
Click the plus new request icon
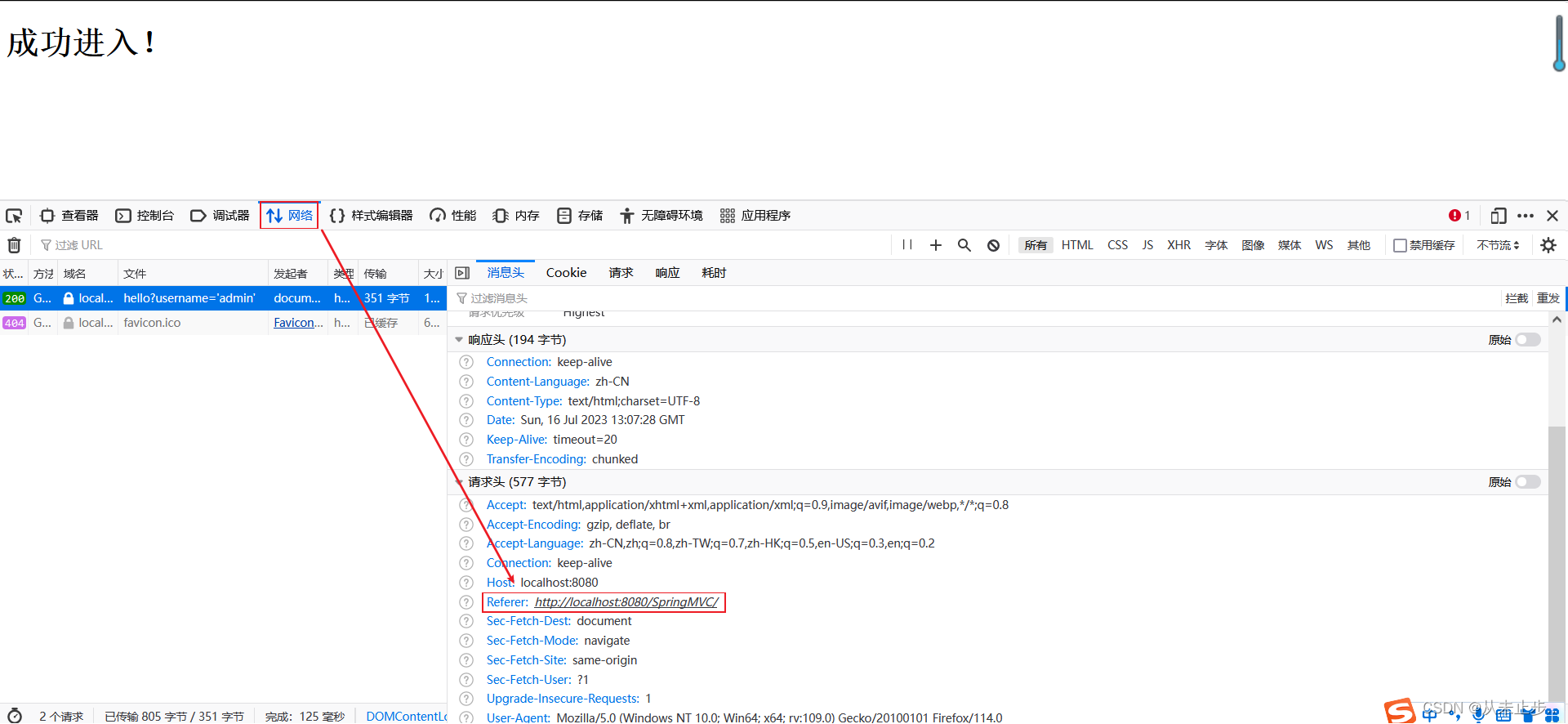tap(936, 245)
